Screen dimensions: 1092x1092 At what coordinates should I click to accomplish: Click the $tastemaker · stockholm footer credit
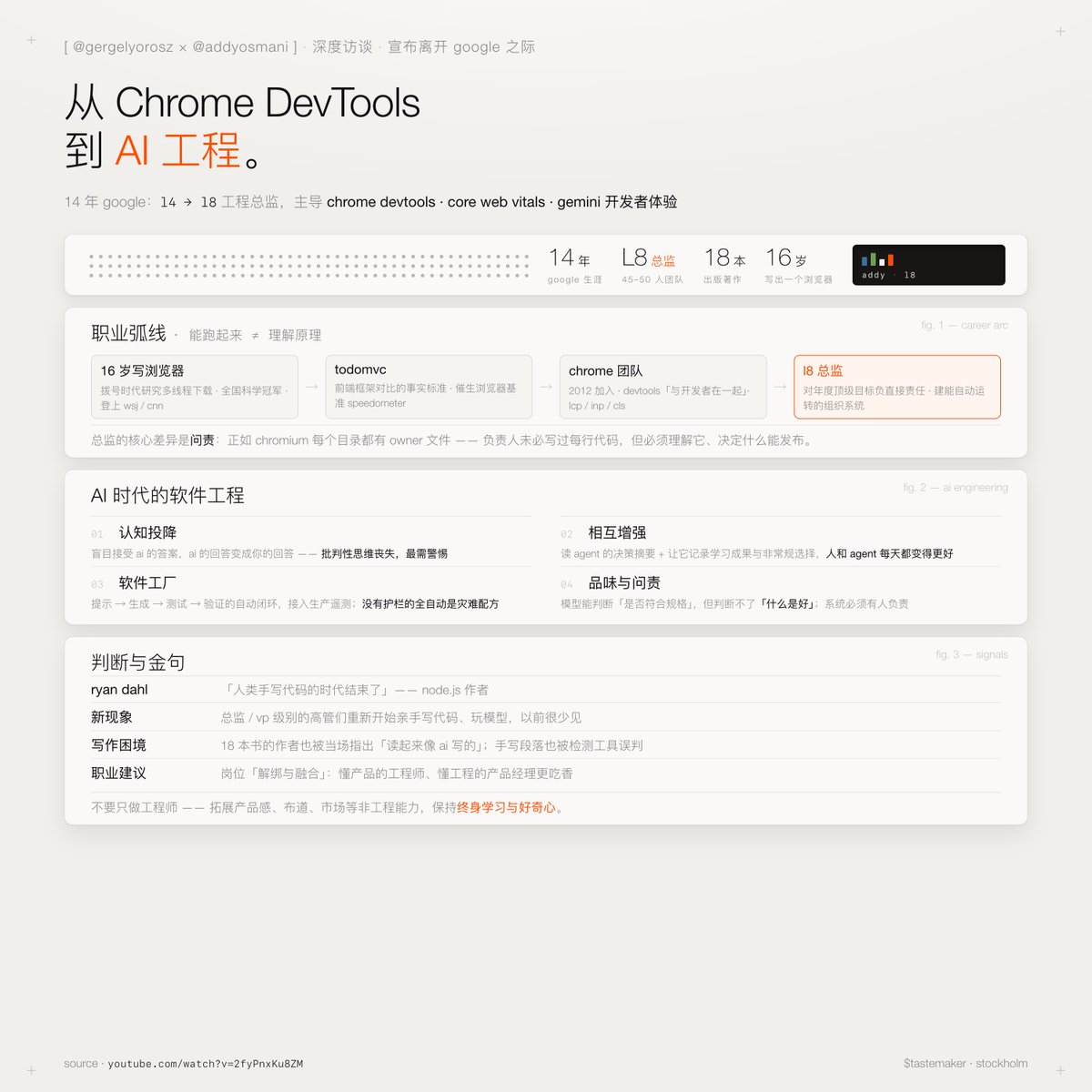click(966, 1063)
